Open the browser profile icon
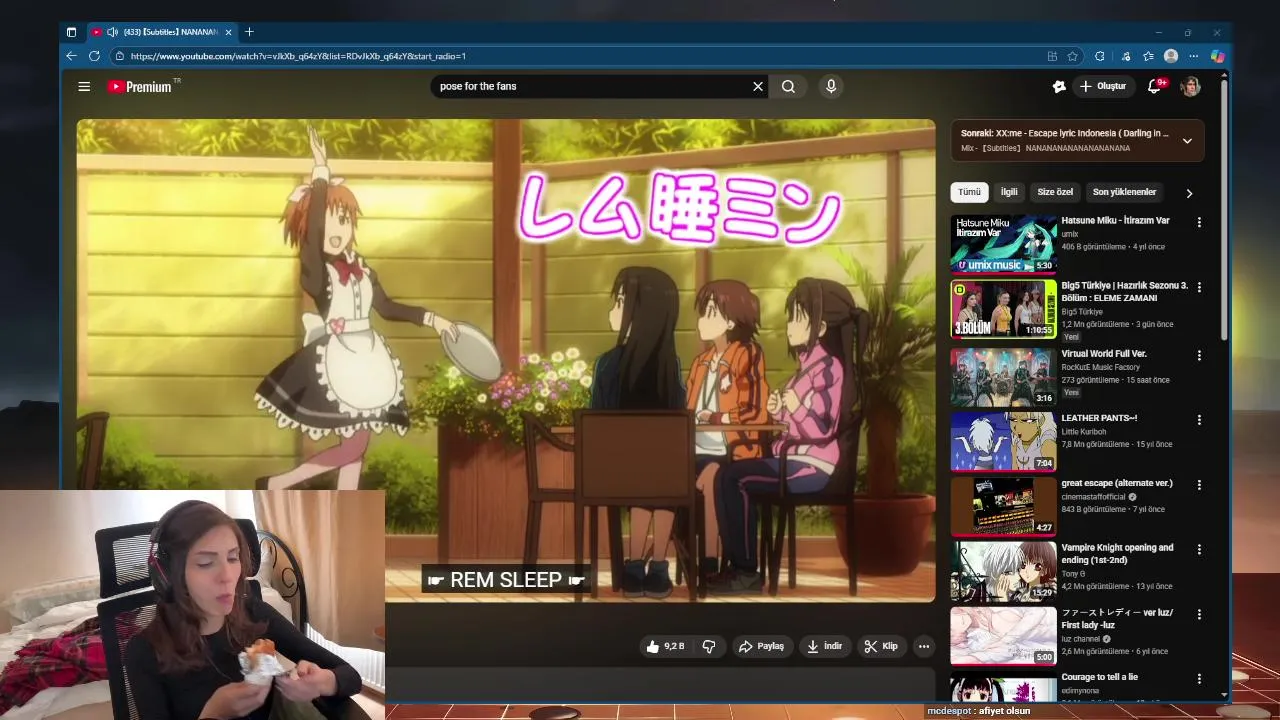The width and height of the screenshot is (1280, 720). coord(1171,56)
